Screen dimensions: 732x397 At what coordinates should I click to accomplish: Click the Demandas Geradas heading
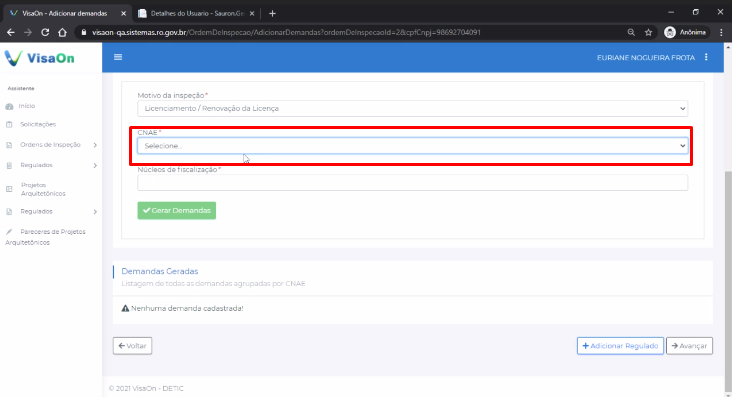click(x=160, y=271)
